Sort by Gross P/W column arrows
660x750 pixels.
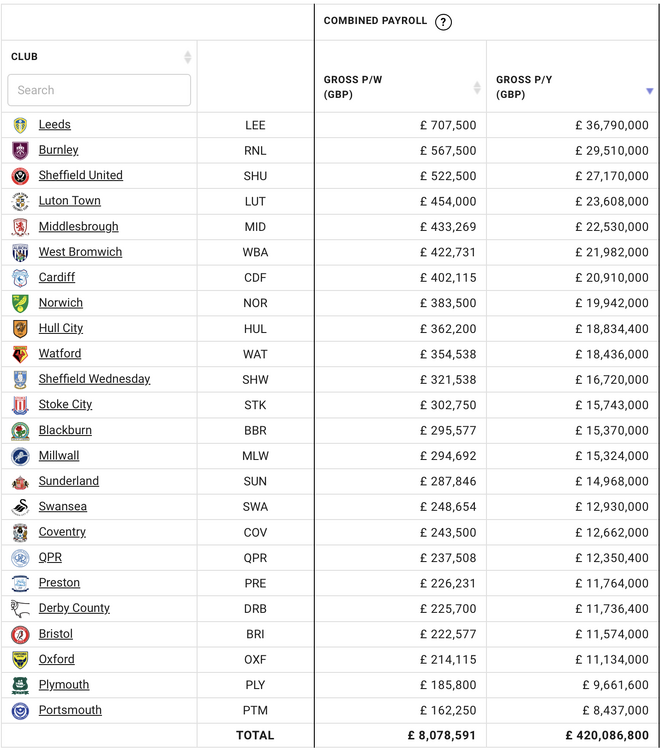click(x=477, y=88)
